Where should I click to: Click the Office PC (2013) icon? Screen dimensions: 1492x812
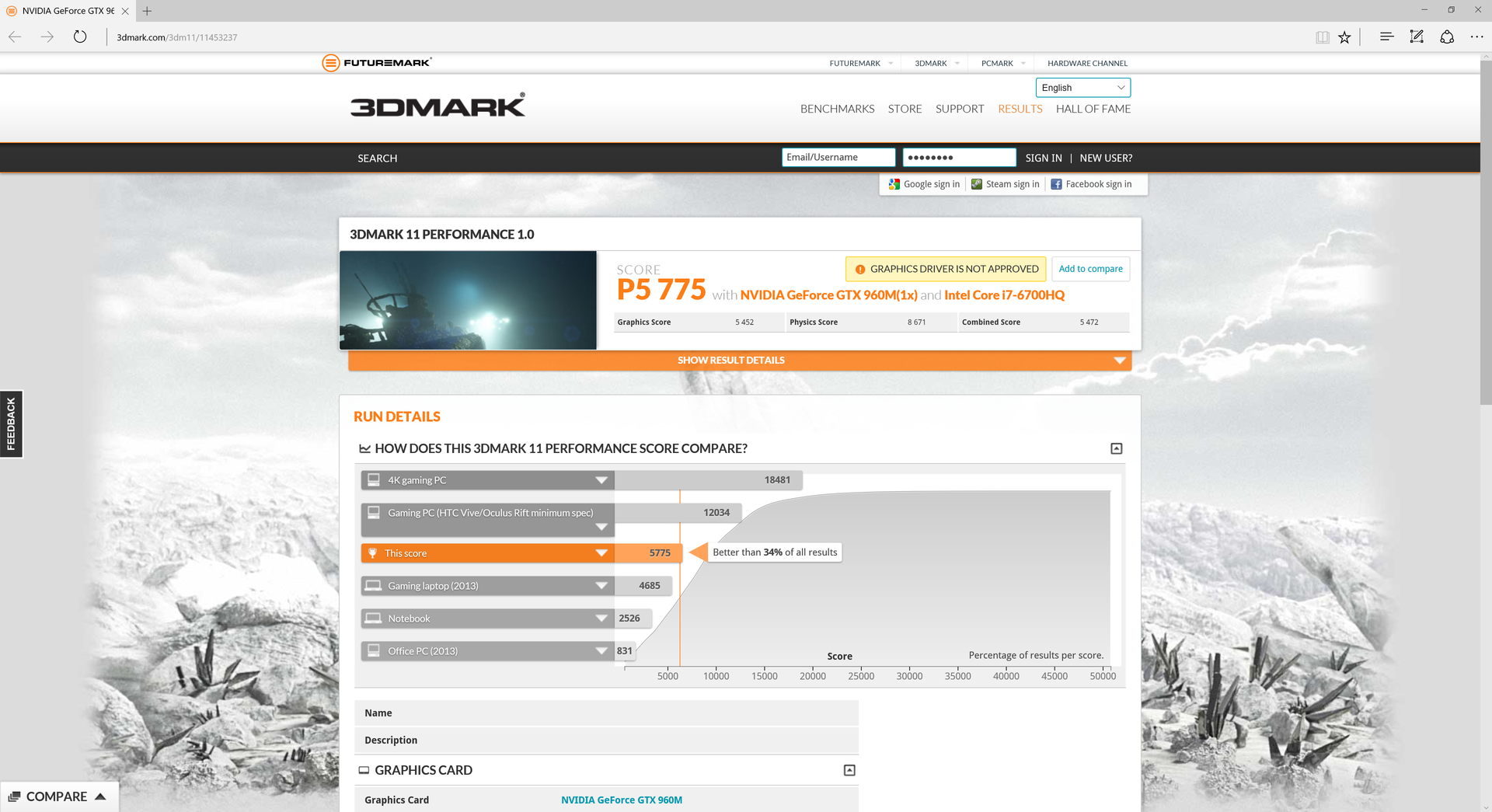coord(374,651)
